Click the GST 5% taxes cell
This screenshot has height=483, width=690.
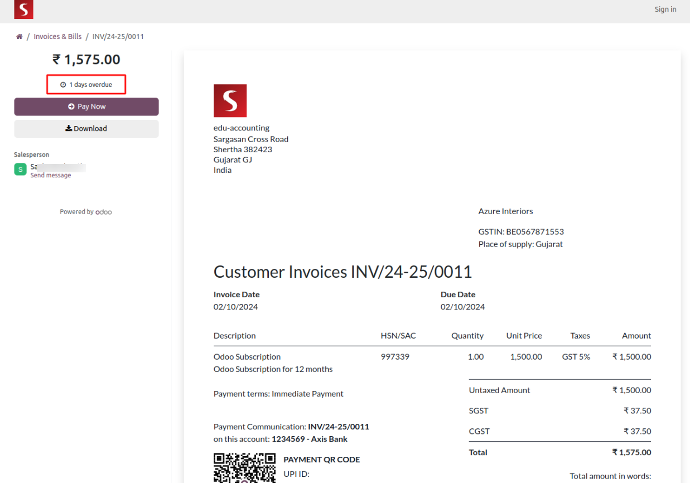coord(576,357)
